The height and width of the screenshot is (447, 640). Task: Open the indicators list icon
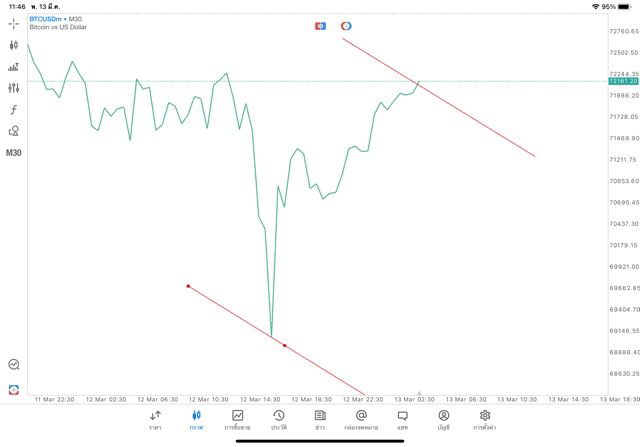[13, 67]
